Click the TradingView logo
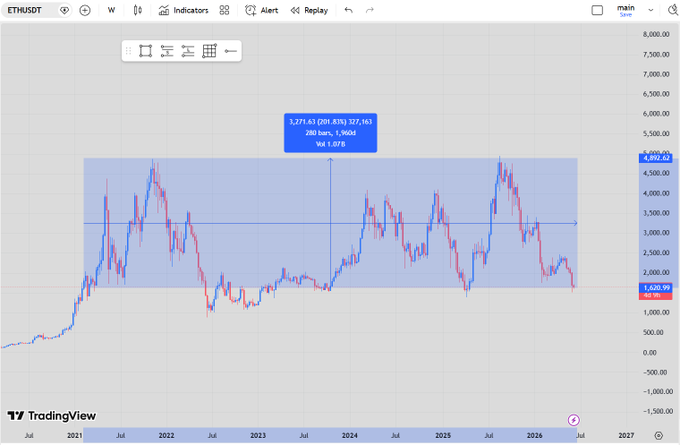This screenshot has height=445, width=680. (x=52, y=416)
